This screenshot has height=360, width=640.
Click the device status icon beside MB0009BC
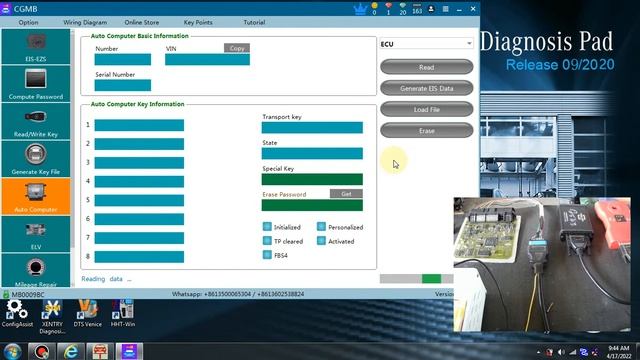click(x=6, y=294)
